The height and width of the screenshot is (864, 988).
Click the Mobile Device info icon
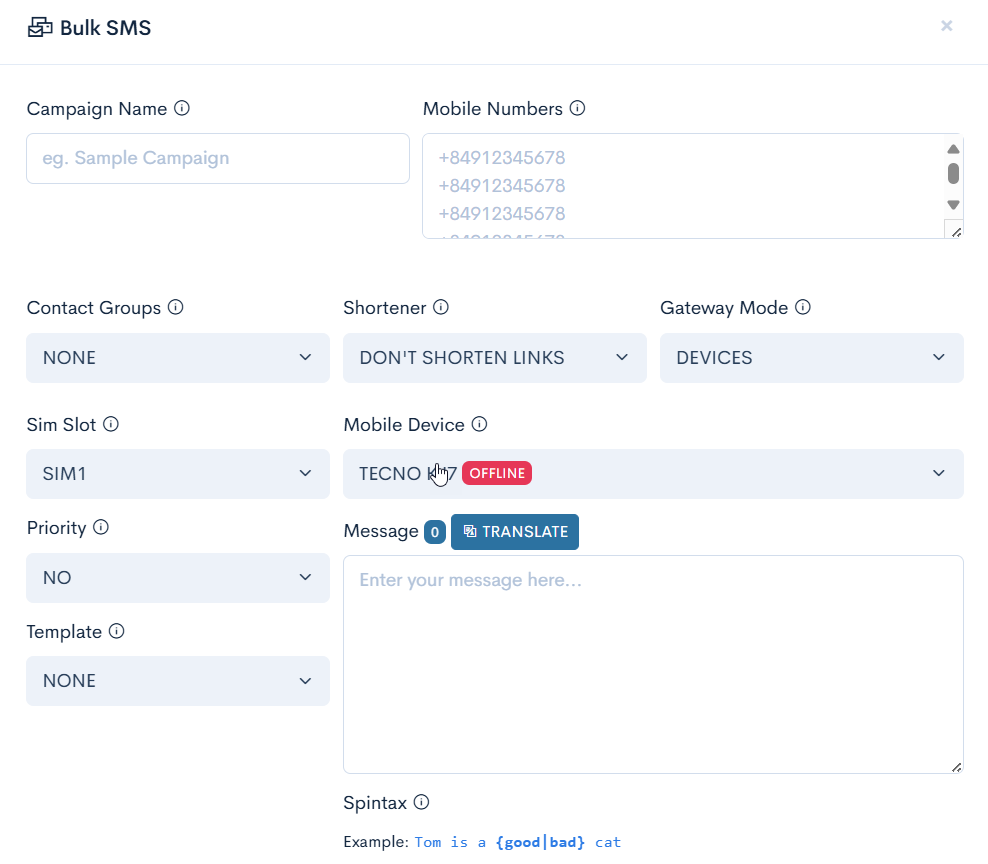[x=479, y=424]
